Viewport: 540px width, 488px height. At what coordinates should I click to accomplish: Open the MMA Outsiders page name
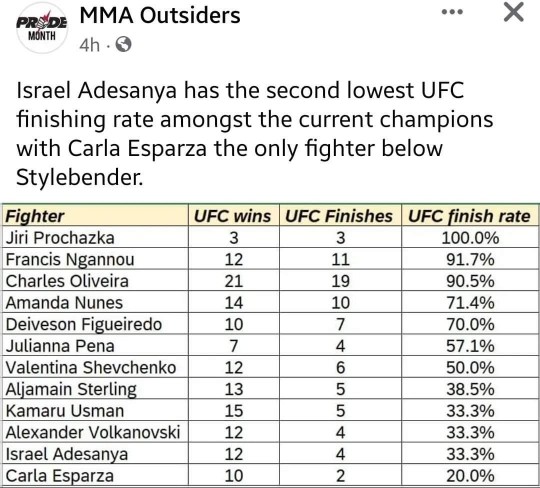160,15
